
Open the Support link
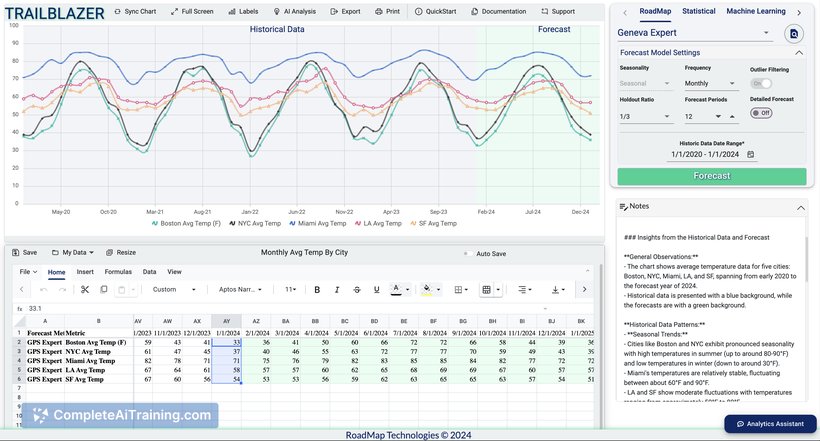tap(558, 11)
